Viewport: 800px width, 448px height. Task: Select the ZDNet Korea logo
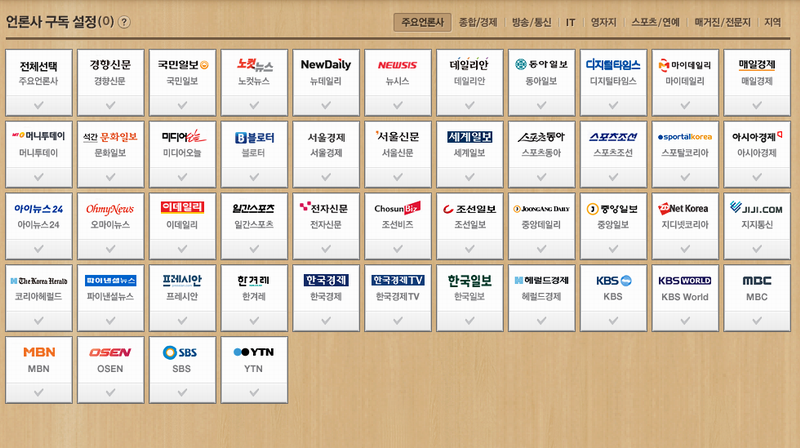(x=683, y=208)
